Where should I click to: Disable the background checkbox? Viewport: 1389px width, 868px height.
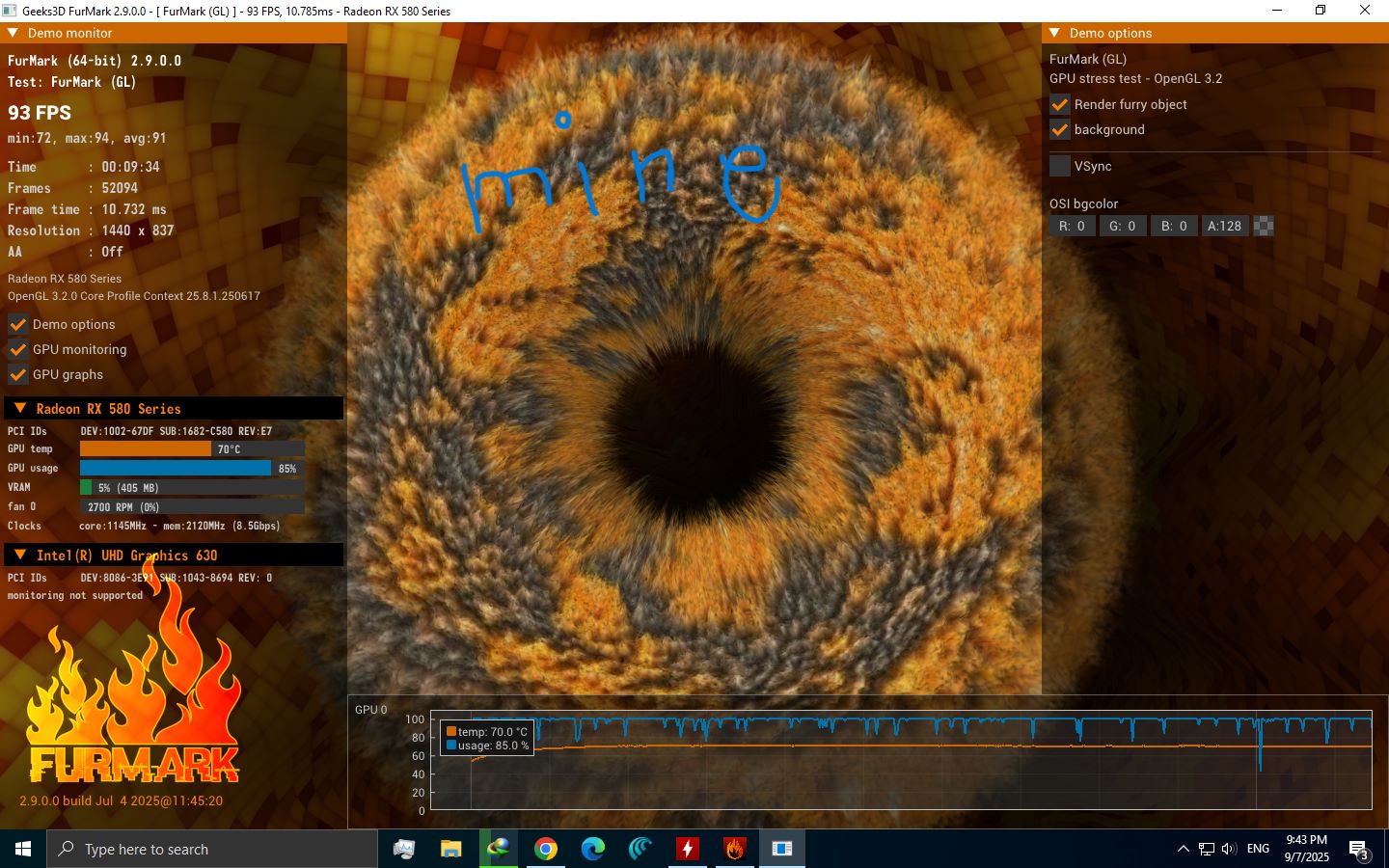[1060, 129]
